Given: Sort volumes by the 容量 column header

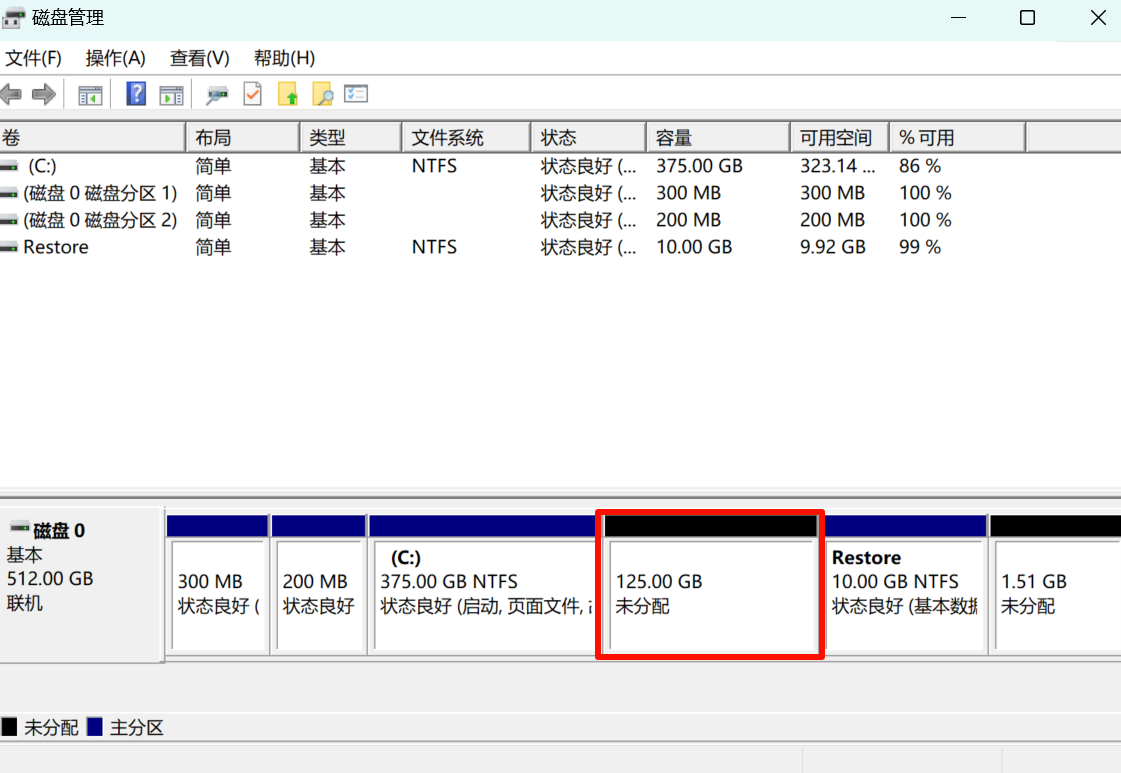Looking at the screenshot, I should click(717, 137).
